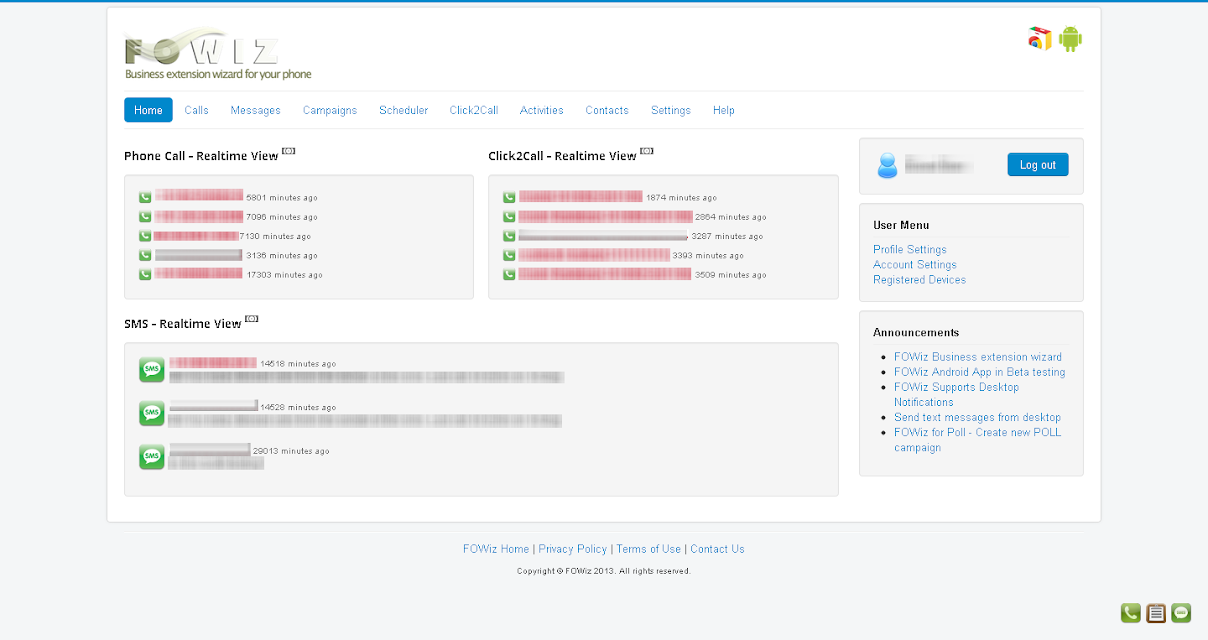Open FOWiz for Poll campaign announcement
The height and width of the screenshot is (640, 1208).
[978, 440]
